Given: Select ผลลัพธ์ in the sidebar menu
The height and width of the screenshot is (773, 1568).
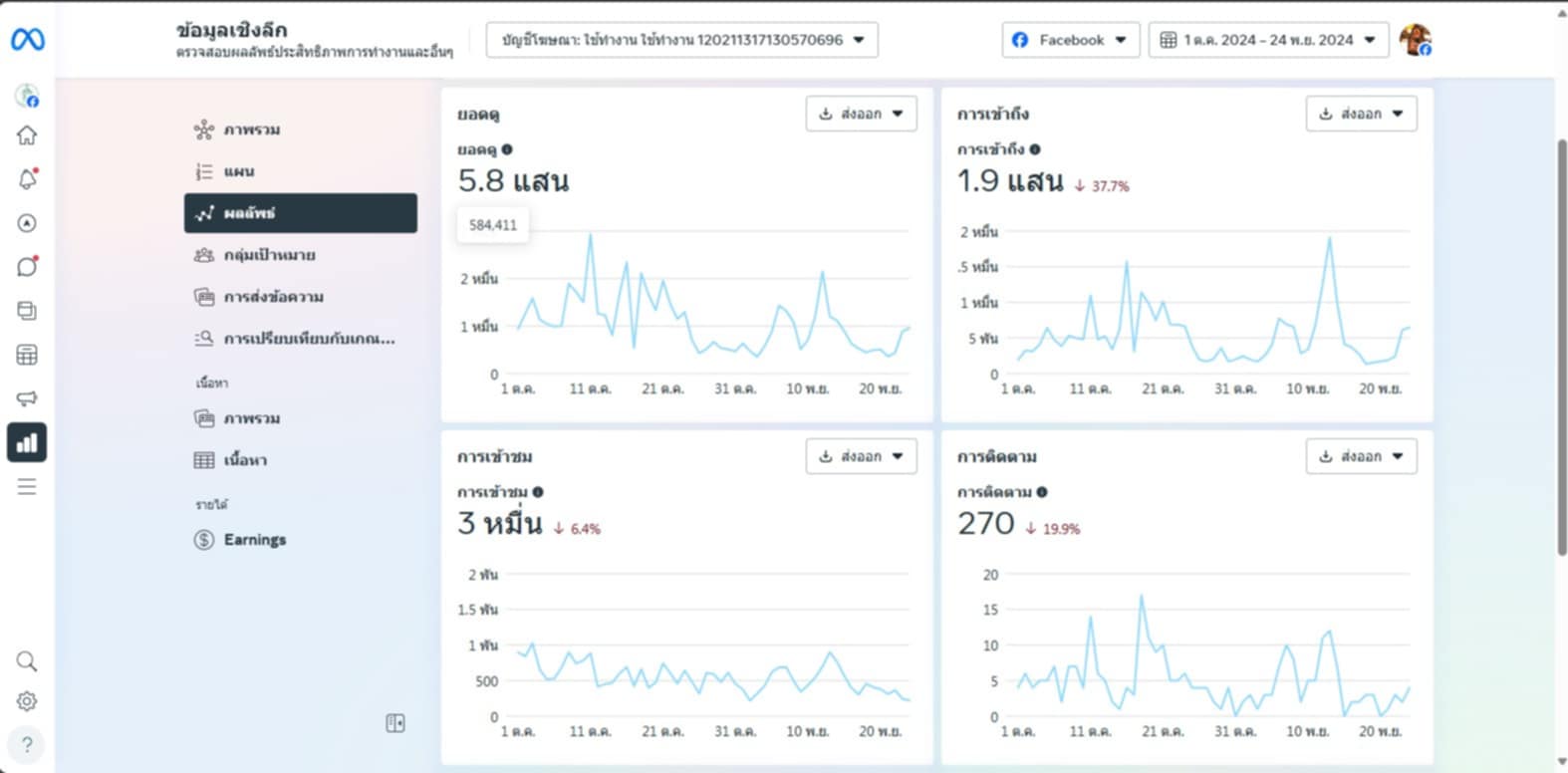Looking at the screenshot, I should click(301, 213).
